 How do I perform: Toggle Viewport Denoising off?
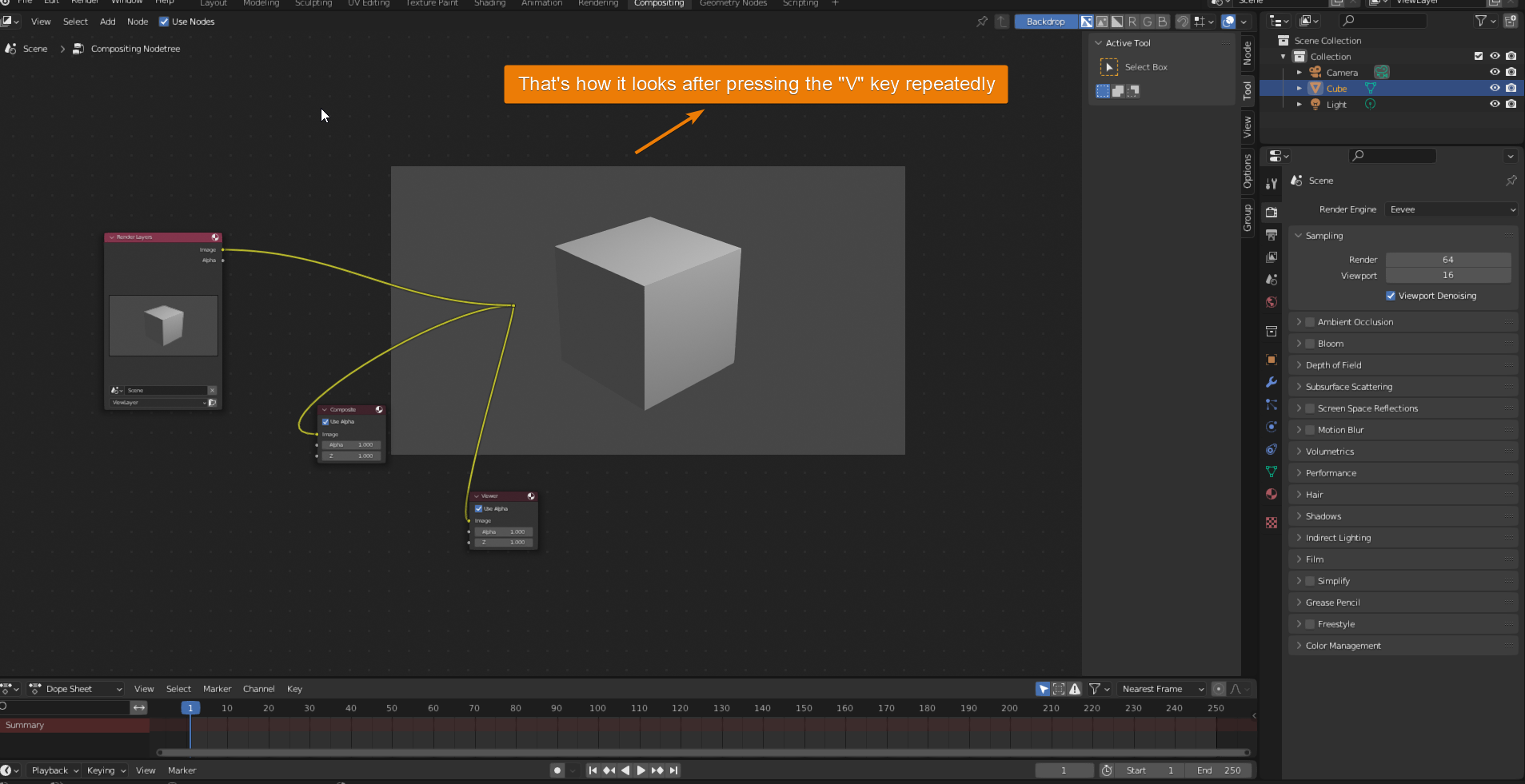[1391, 296]
